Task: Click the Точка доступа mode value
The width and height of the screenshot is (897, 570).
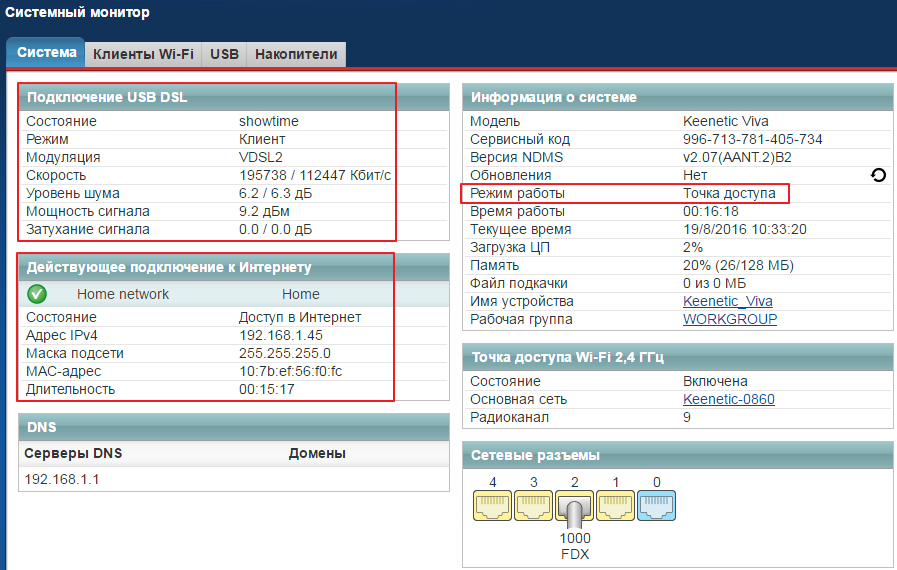Action: tap(728, 193)
